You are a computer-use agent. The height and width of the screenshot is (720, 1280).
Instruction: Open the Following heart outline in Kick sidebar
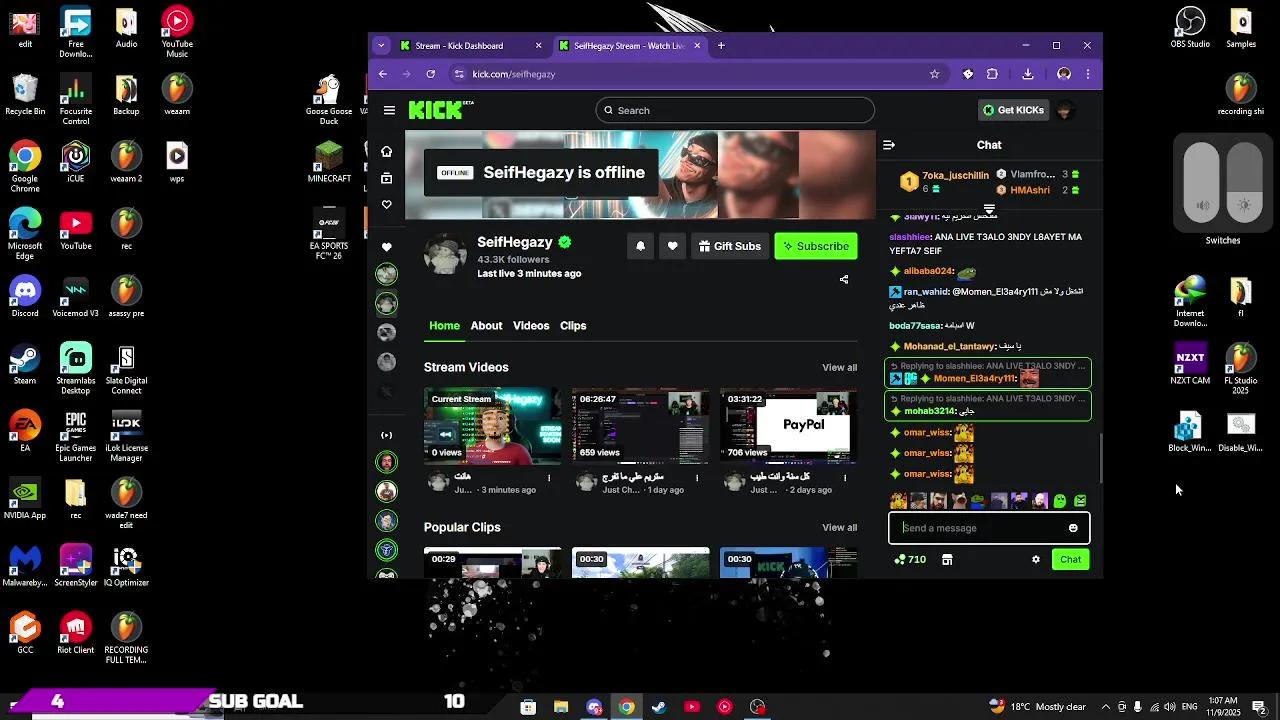click(x=386, y=205)
